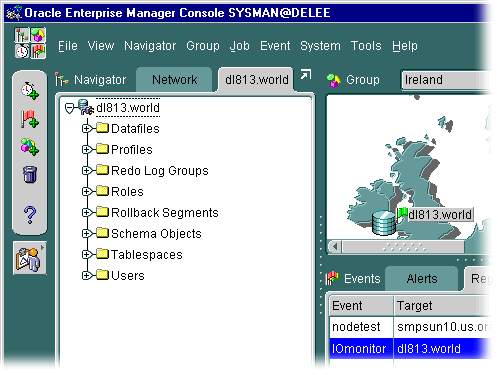This screenshot has width=498, height=375.
Task: Select the dl813.world root tree label
Action: [x=128, y=108]
